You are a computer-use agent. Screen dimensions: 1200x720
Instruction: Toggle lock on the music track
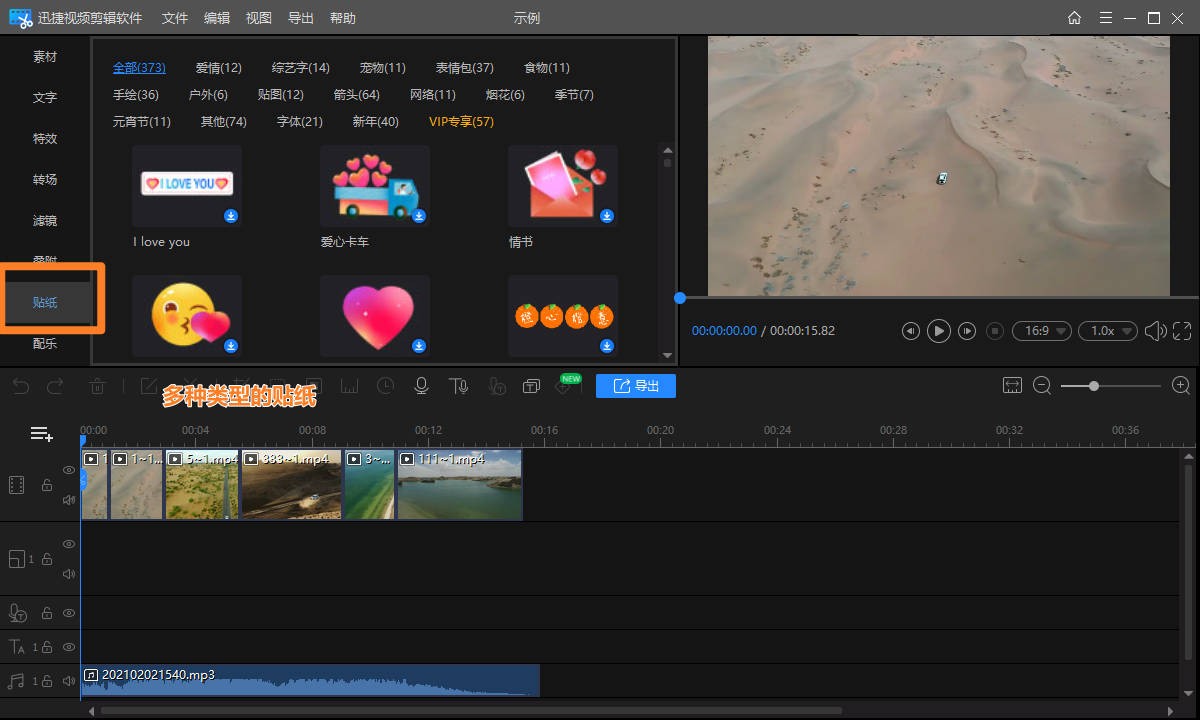pyautogui.click(x=47, y=681)
